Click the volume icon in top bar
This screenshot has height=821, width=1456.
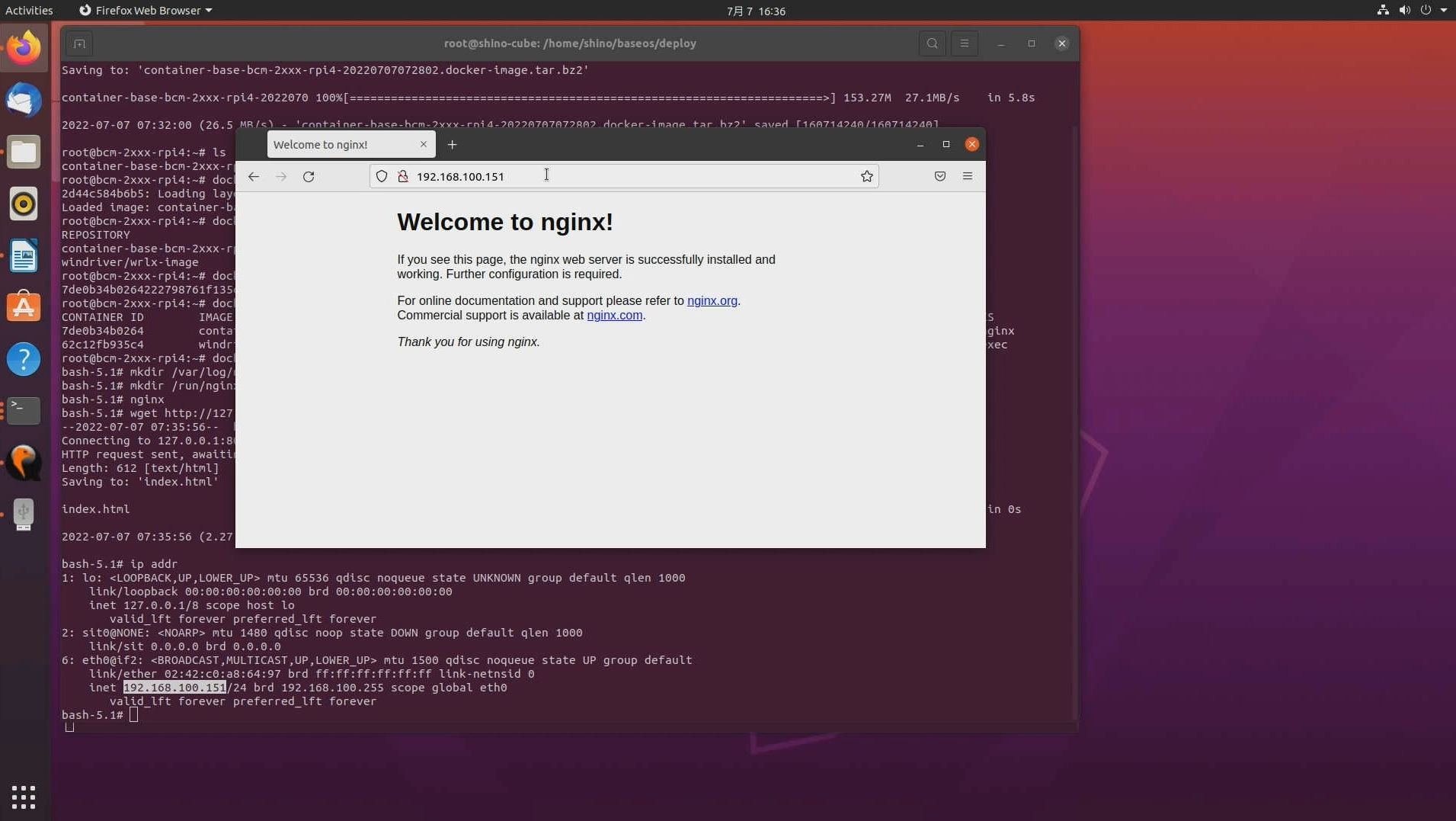(x=1404, y=10)
